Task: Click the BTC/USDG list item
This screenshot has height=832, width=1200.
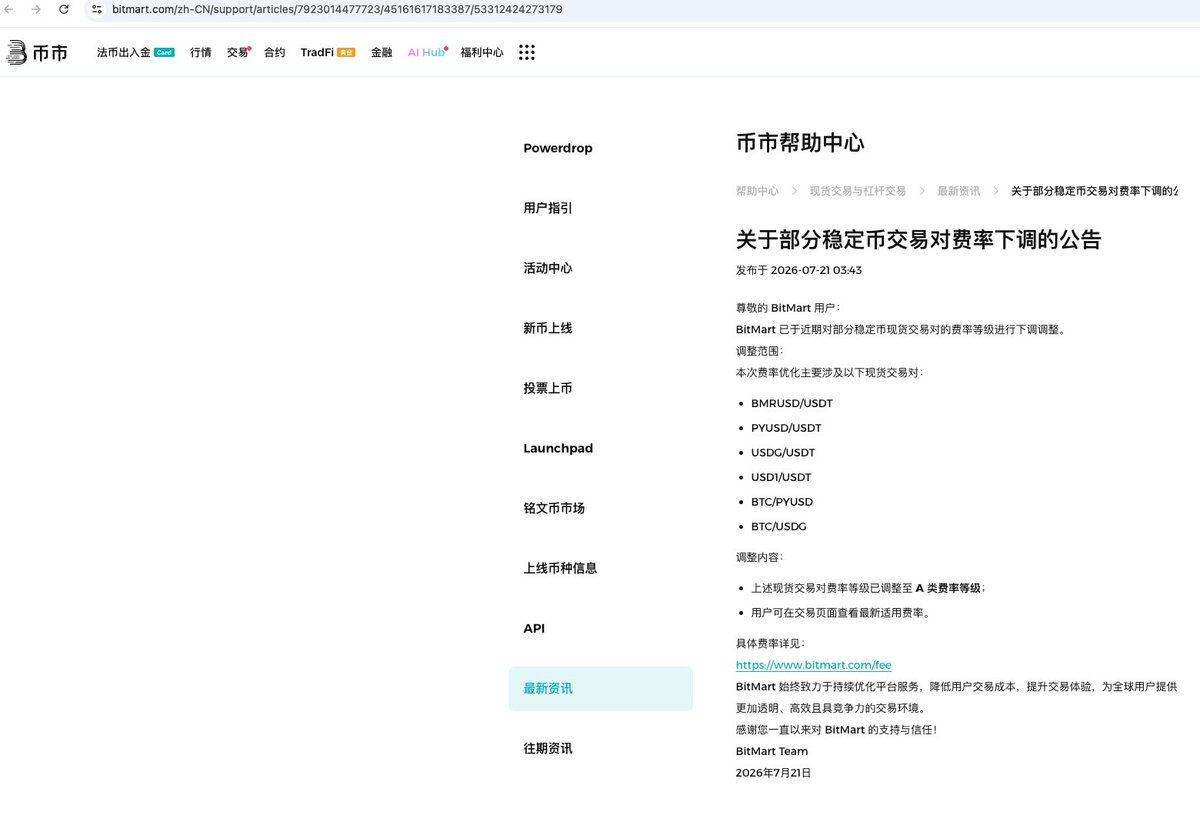Action: click(779, 526)
